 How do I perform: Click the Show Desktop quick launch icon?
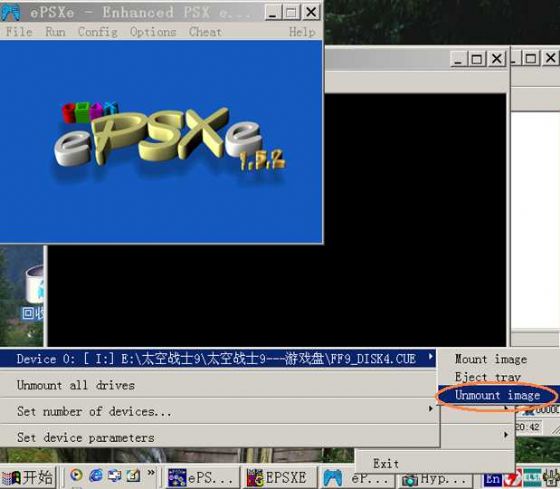click(x=115, y=475)
